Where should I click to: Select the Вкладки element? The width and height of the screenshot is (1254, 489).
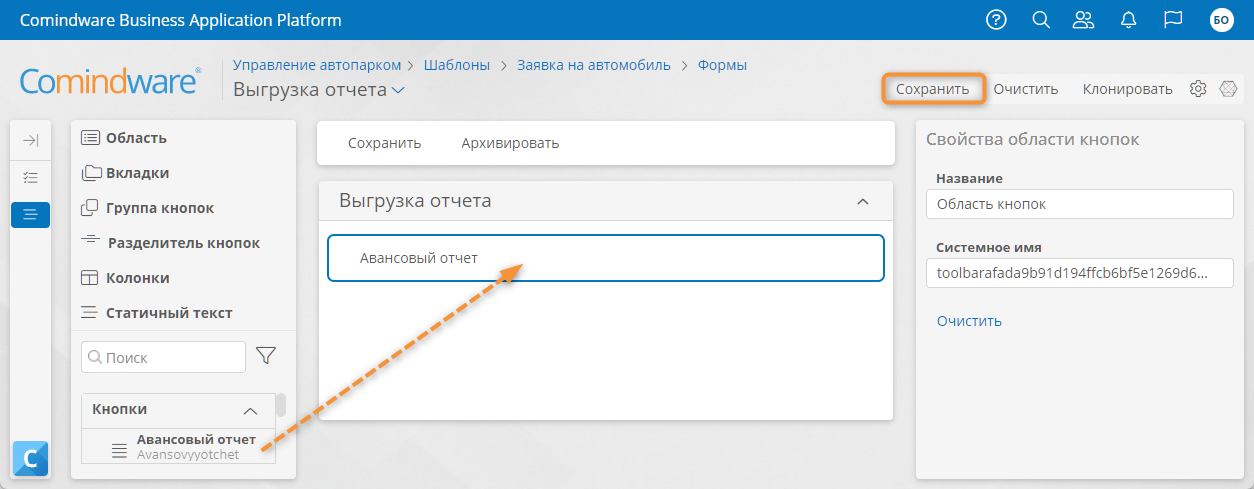point(126,173)
